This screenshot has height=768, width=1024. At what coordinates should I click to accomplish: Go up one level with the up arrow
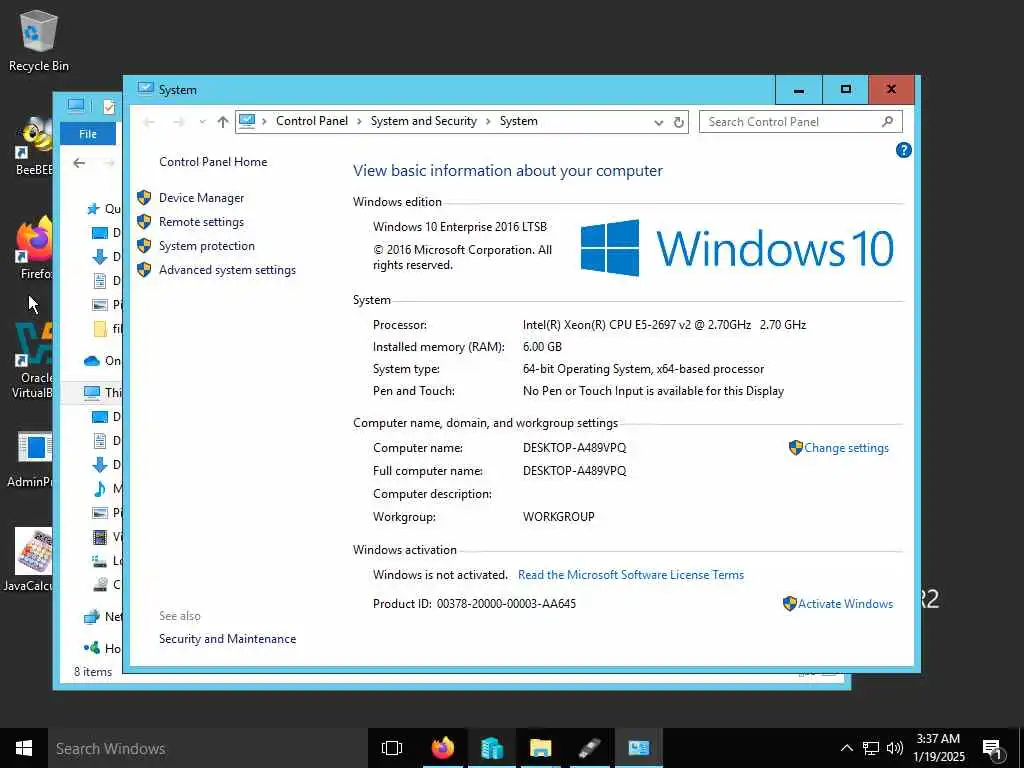tap(223, 122)
